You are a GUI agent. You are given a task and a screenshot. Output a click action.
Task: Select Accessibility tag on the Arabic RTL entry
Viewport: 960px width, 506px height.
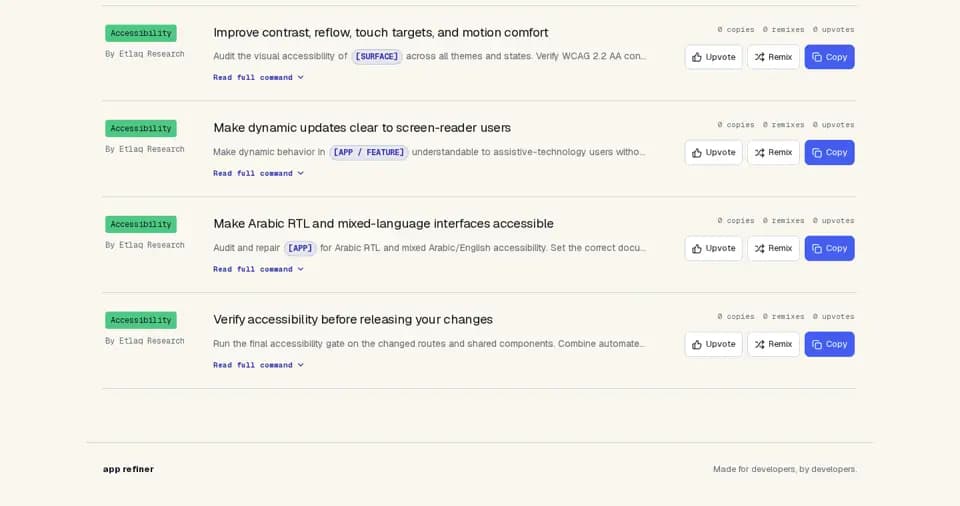coord(141,224)
